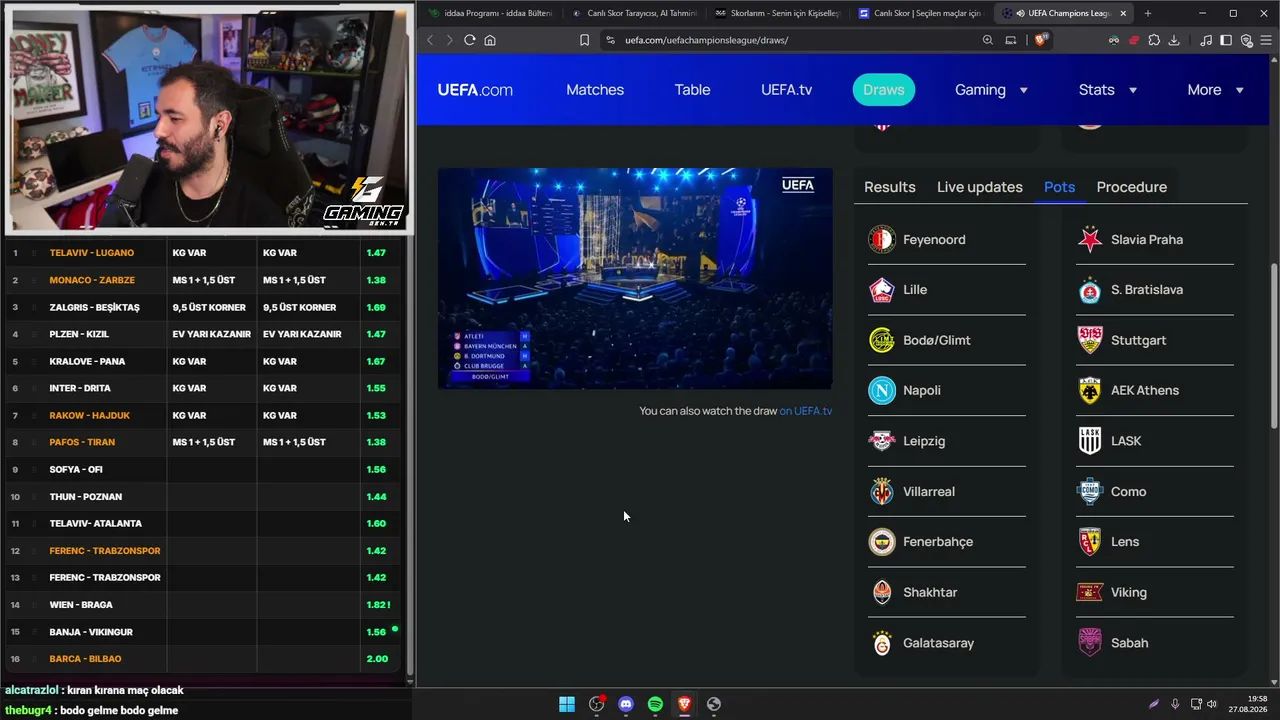1280x720 pixels.
Task: Click the Lens club crest
Action: point(1090,542)
